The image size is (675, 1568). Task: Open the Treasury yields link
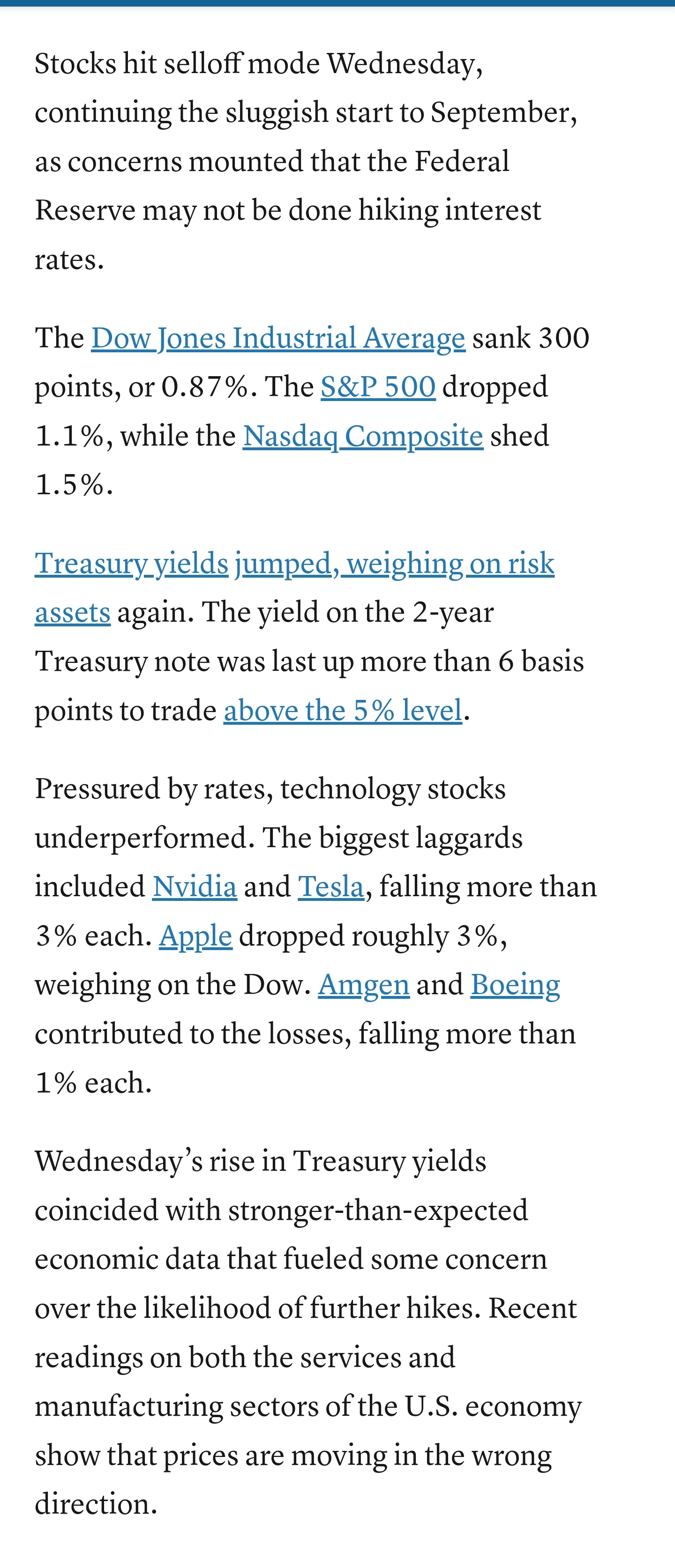tap(132, 564)
